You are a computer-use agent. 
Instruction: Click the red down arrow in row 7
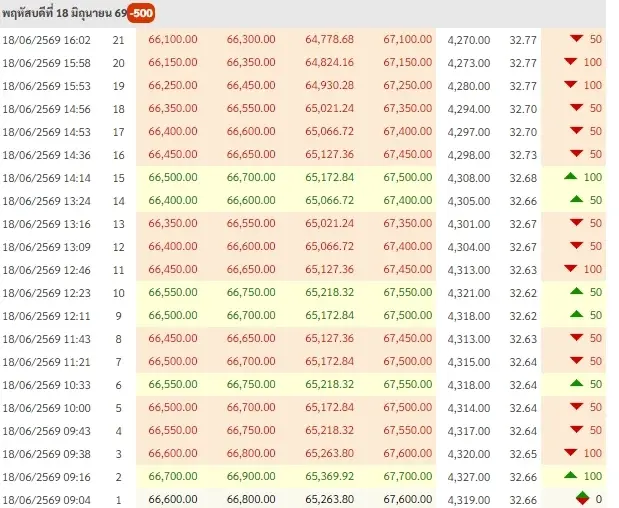pos(576,360)
